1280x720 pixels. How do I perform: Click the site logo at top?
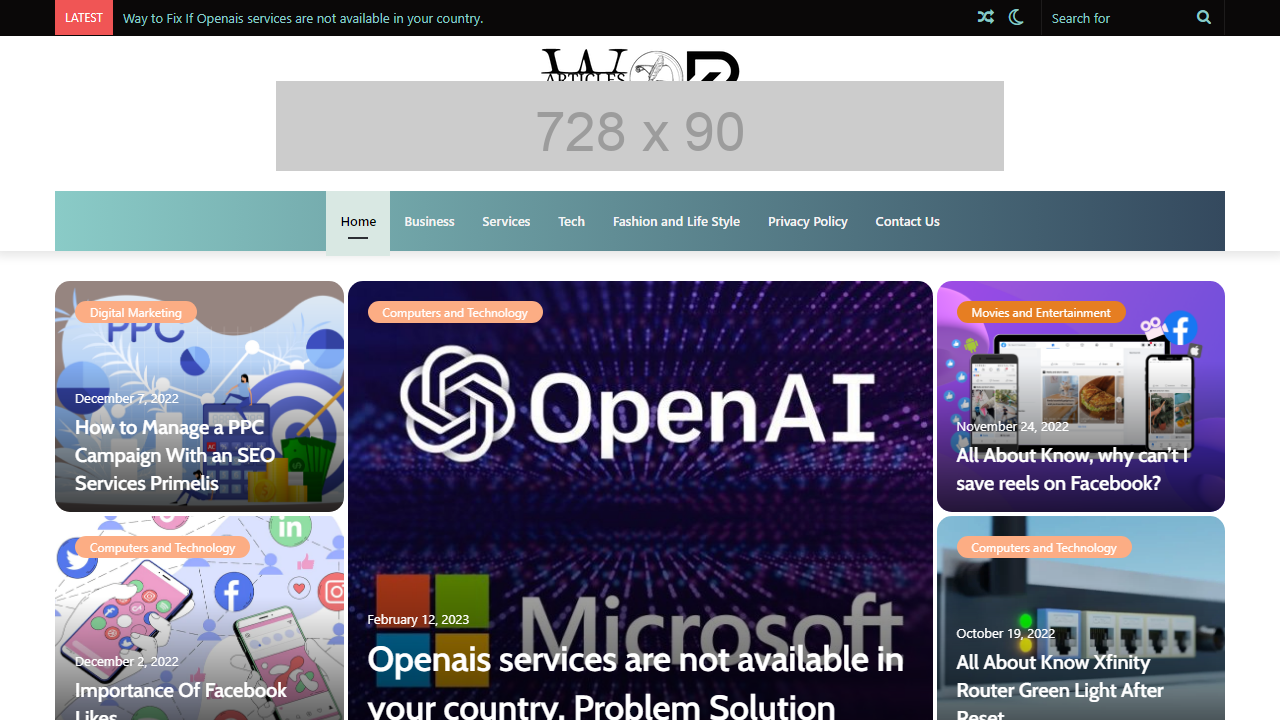tap(640, 65)
